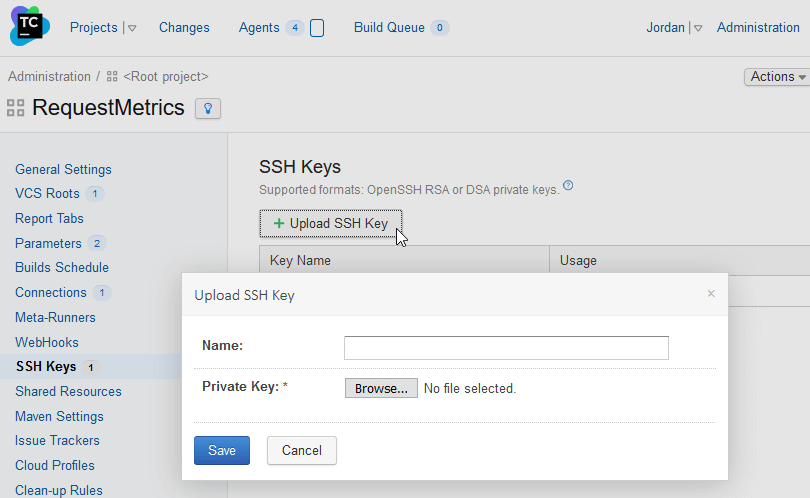
Task: Click the root project grid icon
Action: pyautogui.click(x=112, y=76)
